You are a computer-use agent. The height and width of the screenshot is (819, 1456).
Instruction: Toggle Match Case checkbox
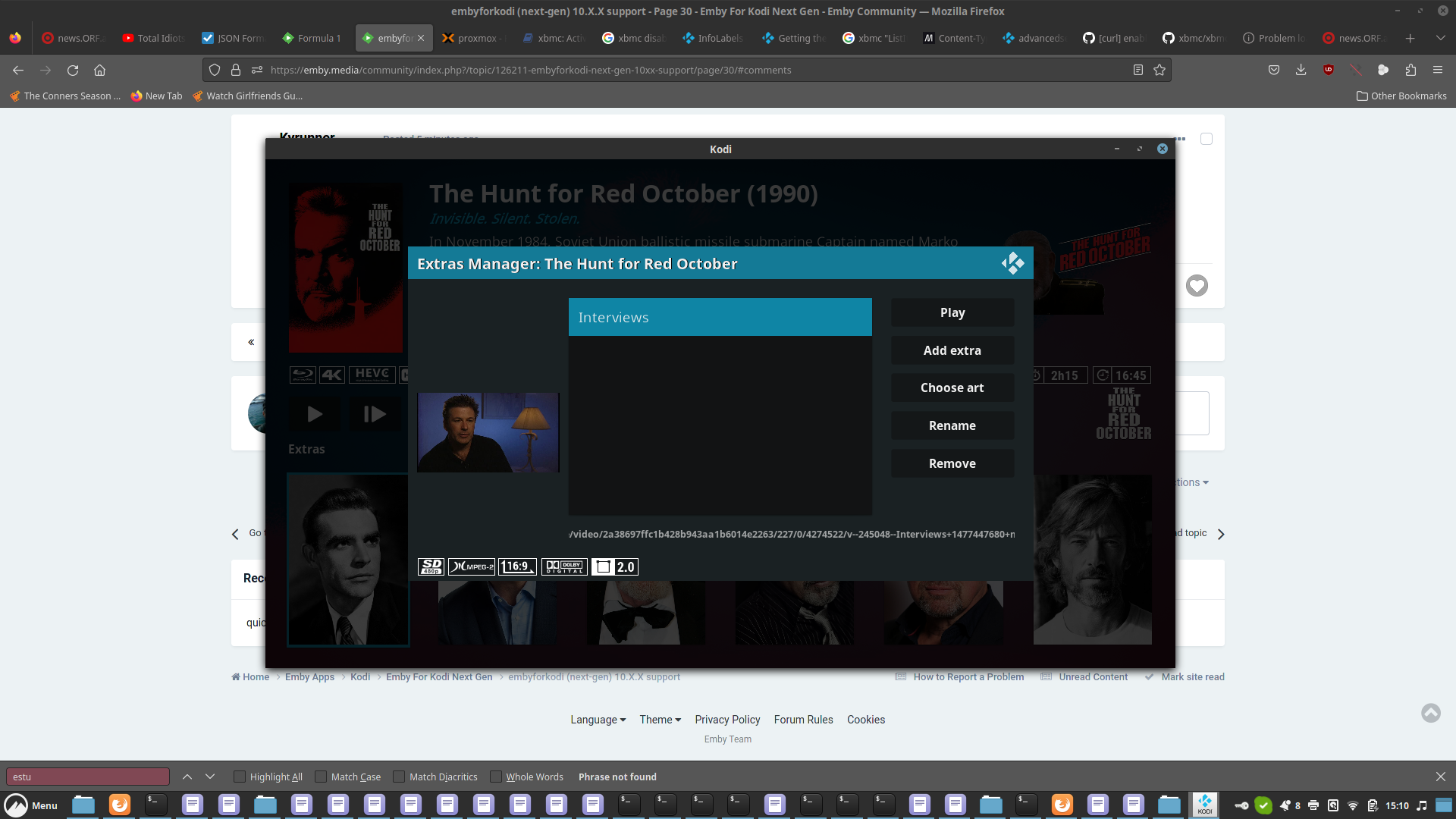coord(321,777)
